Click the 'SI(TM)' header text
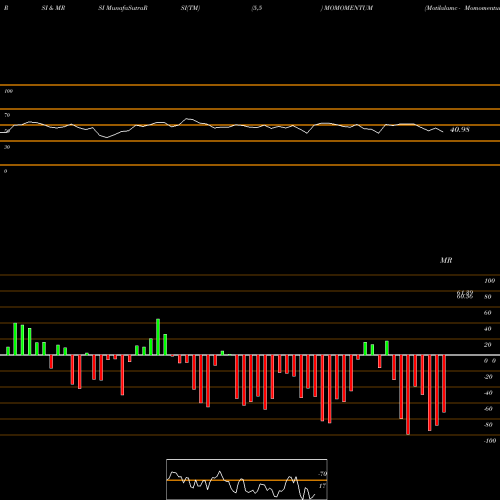 pos(190,8)
